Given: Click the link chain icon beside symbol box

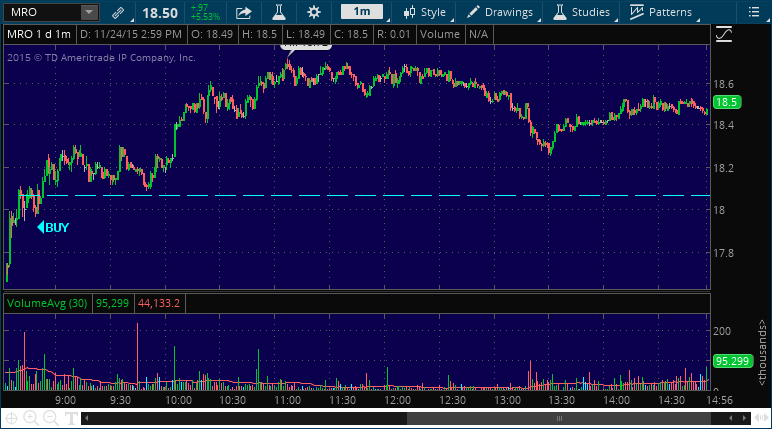Looking at the screenshot, I should coord(118,12).
